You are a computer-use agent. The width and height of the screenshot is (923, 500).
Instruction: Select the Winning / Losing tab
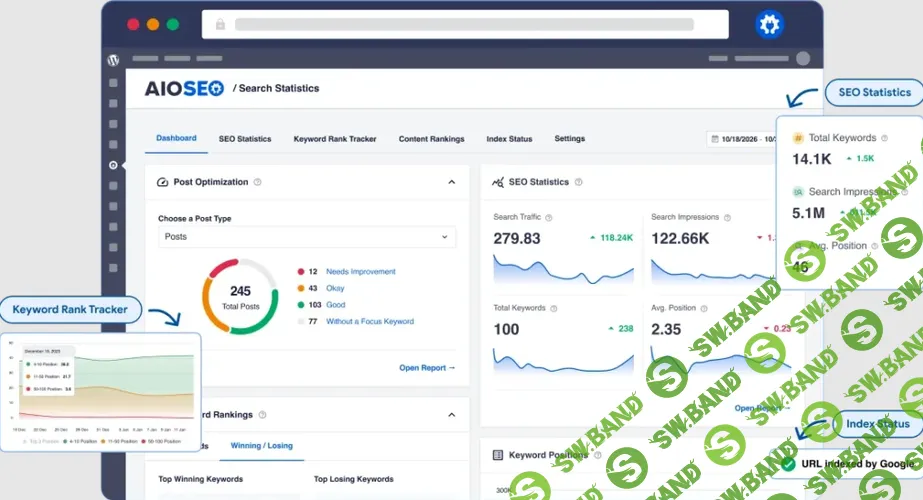tap(262, 445)
